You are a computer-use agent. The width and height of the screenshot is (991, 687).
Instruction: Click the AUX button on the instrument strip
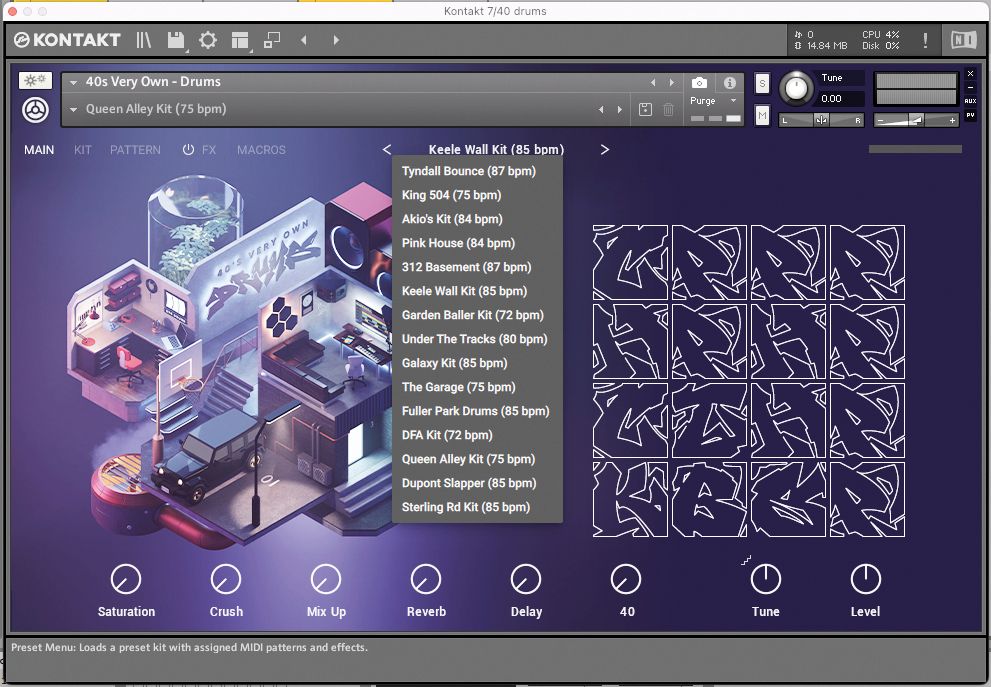[970, 100]
